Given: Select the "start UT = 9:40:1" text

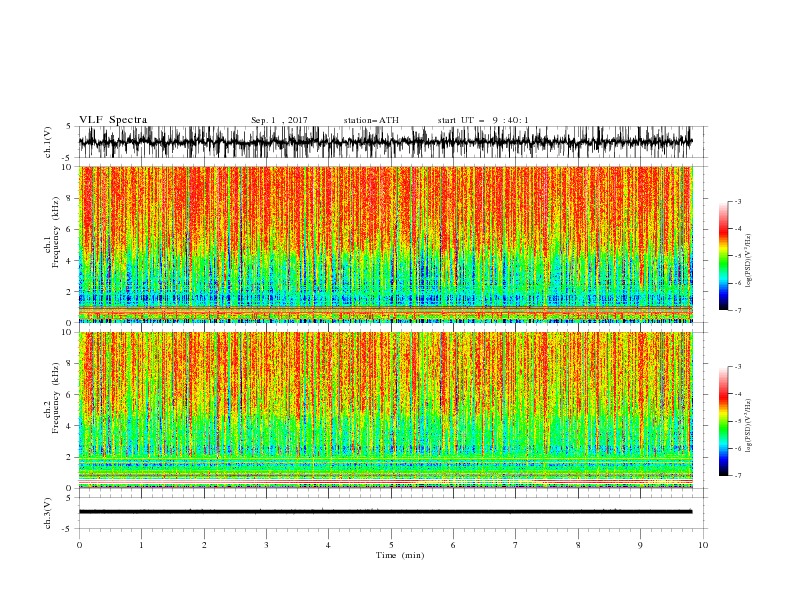Looking at the screenshot, I should coord(483,120).
